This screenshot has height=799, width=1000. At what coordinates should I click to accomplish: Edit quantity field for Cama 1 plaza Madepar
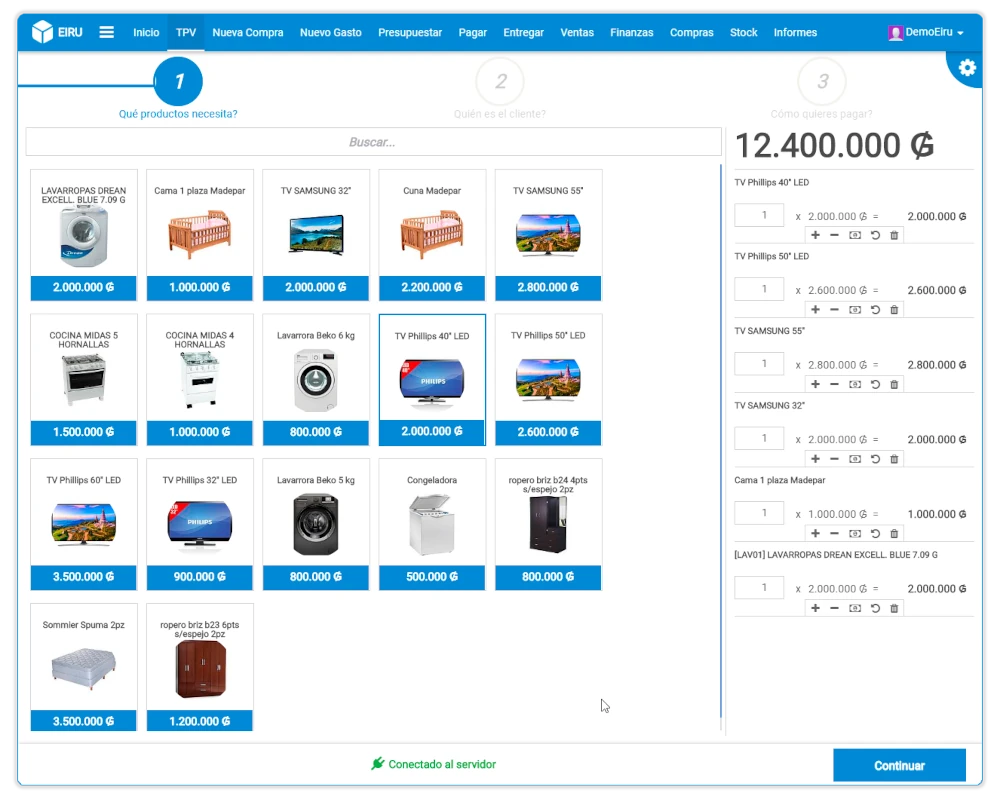[x=759, y=513]
